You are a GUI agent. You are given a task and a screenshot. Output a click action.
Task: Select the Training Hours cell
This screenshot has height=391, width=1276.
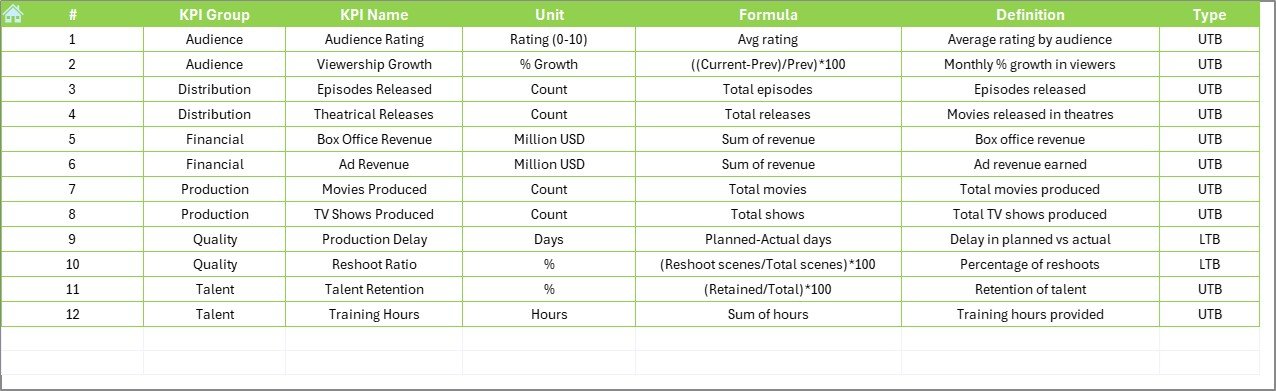click(x=374, y=315)
